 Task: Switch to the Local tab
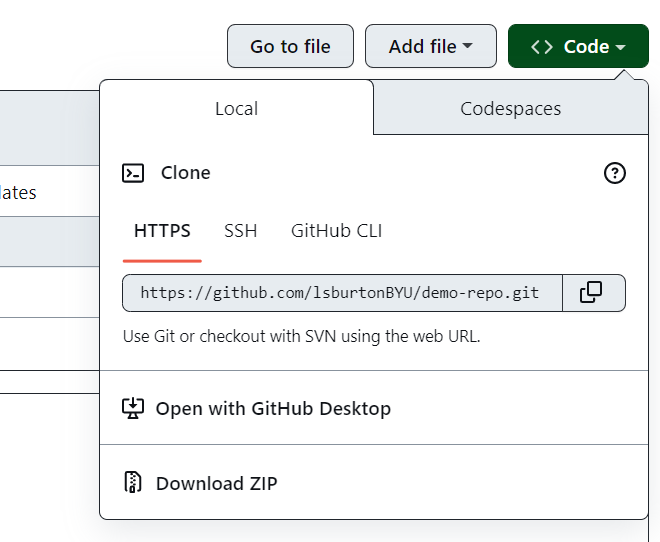[x=237, y=108]
